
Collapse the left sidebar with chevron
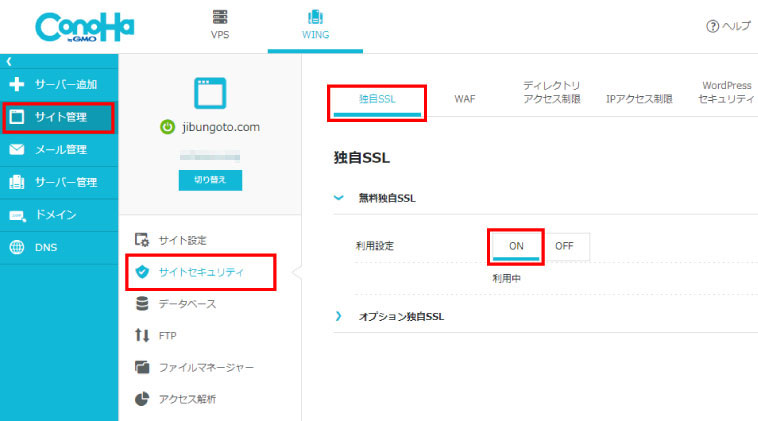click(x=8, y=62)
